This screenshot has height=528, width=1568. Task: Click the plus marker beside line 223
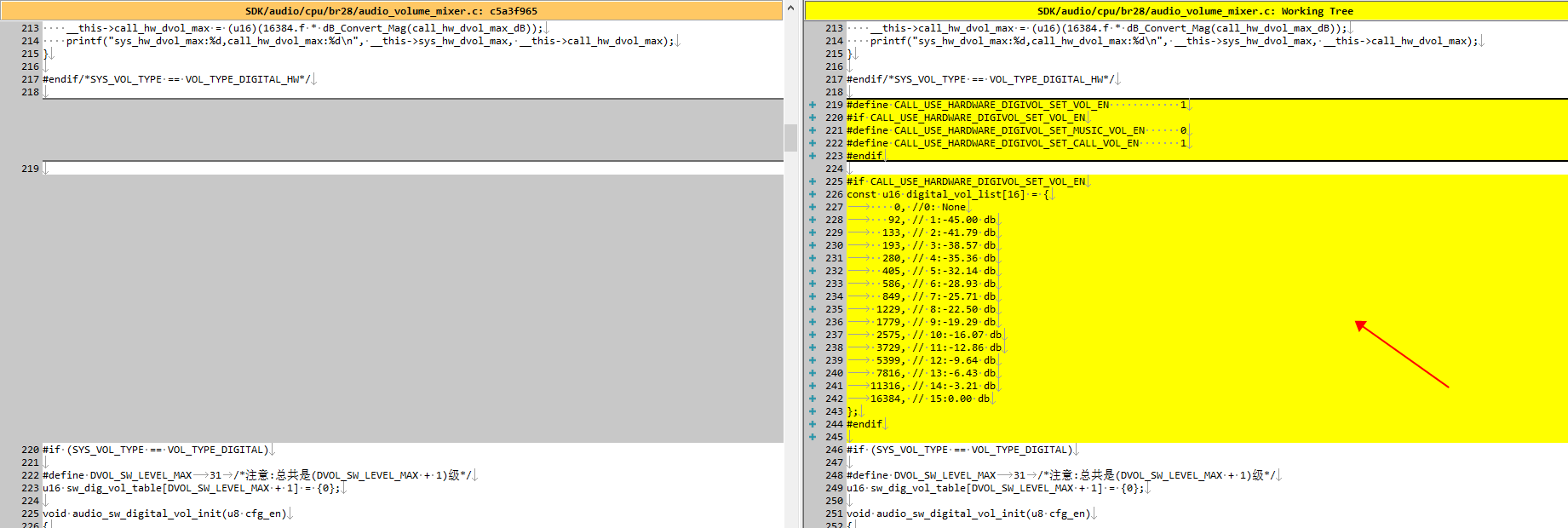click(813, 156)
